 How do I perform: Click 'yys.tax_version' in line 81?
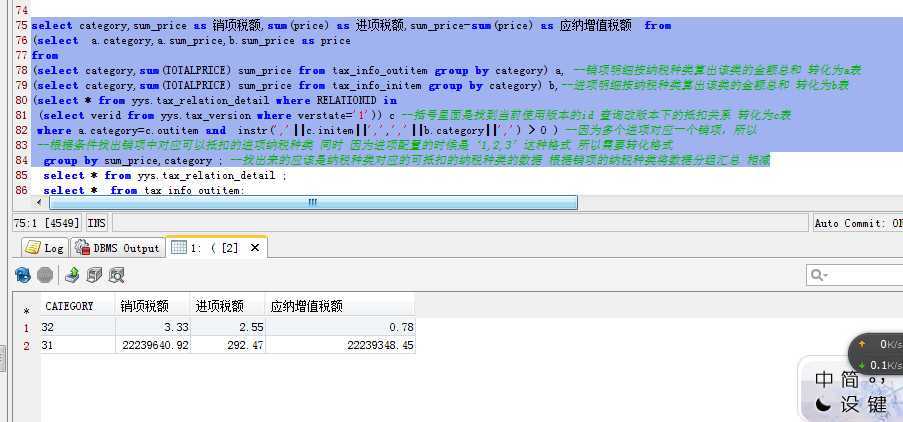[x=206, y=115]
